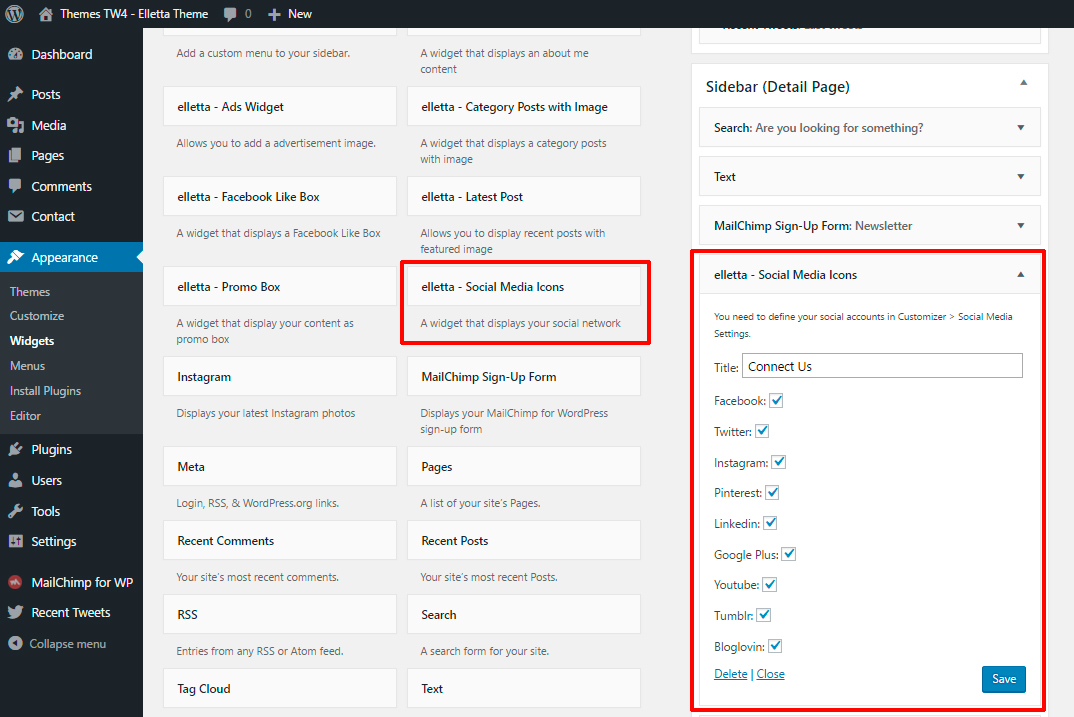This screenshot has width=1074, height=717.
Task: Collapse the elletta Social Media Icons widget arrow
Action: pos(1021,275)
